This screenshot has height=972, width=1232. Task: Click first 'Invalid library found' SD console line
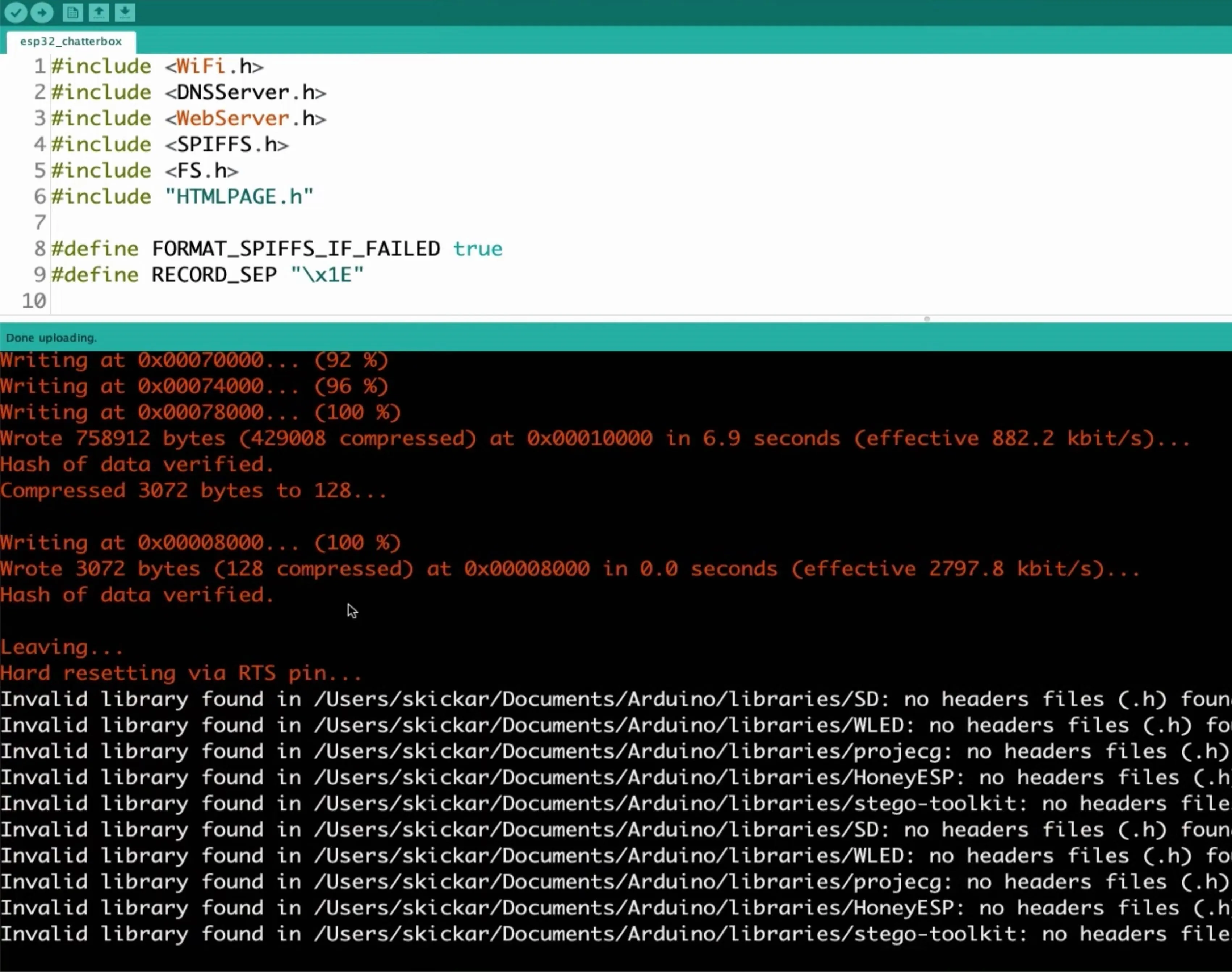click(616, 699)
